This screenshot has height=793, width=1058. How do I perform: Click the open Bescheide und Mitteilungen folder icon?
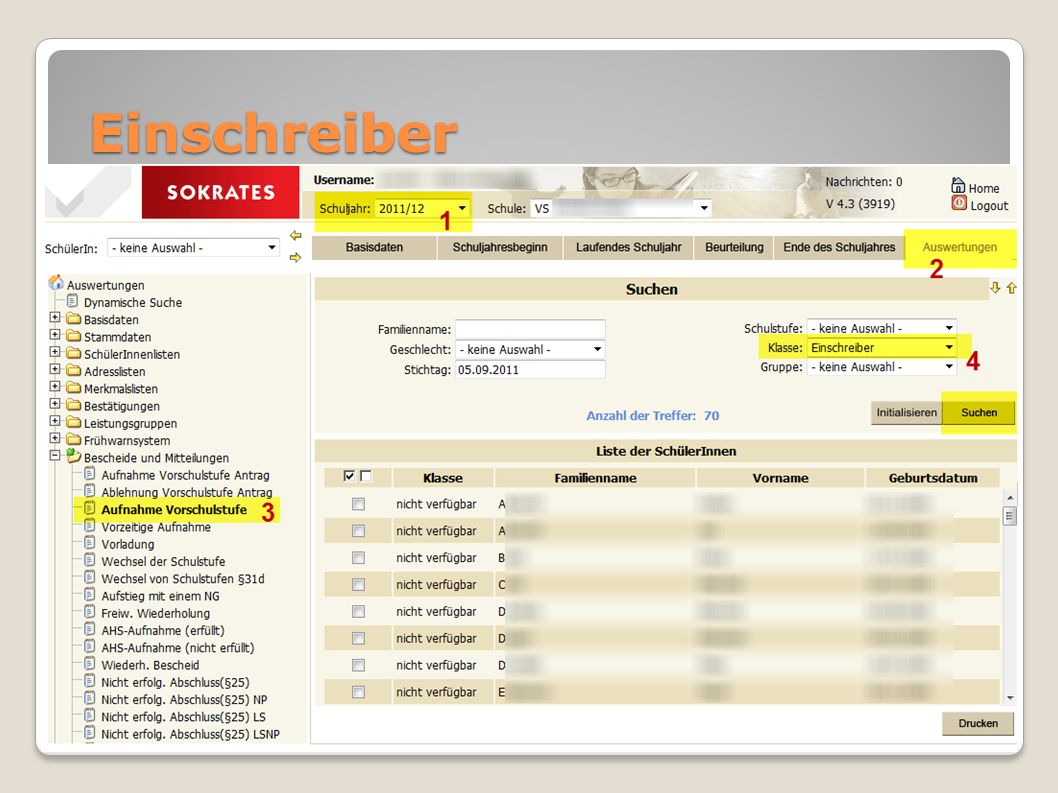point(73,456)
